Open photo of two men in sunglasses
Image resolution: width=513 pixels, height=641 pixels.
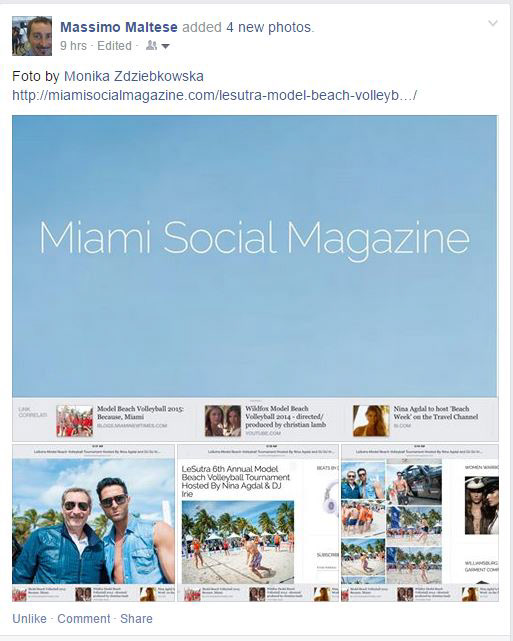point(93,522)
